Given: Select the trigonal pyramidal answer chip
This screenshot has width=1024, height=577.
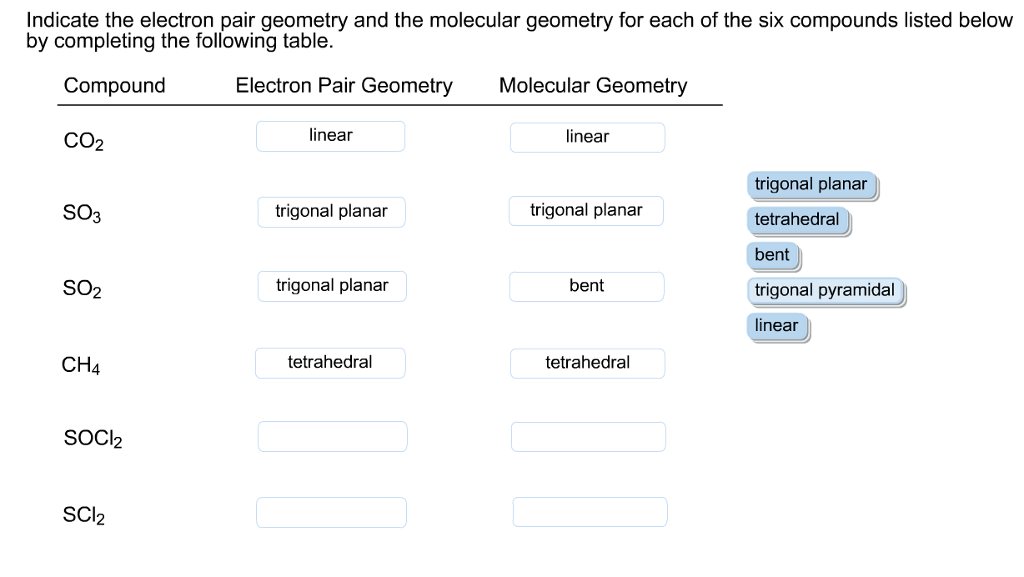Looking at the screenshot, I should tap(825, 290).
